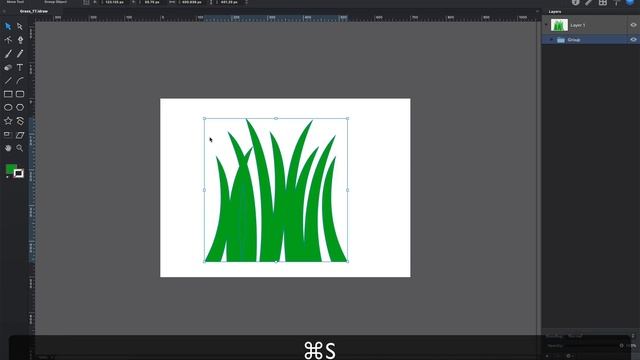Viewport: 640px width, 360px height.
Task: Select the Line tool
Action: 8,81
